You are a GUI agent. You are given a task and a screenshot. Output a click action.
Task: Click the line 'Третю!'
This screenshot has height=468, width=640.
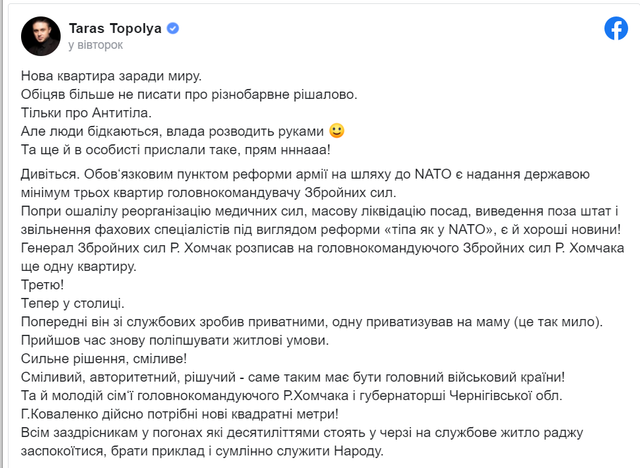click(x=42, y=285)
